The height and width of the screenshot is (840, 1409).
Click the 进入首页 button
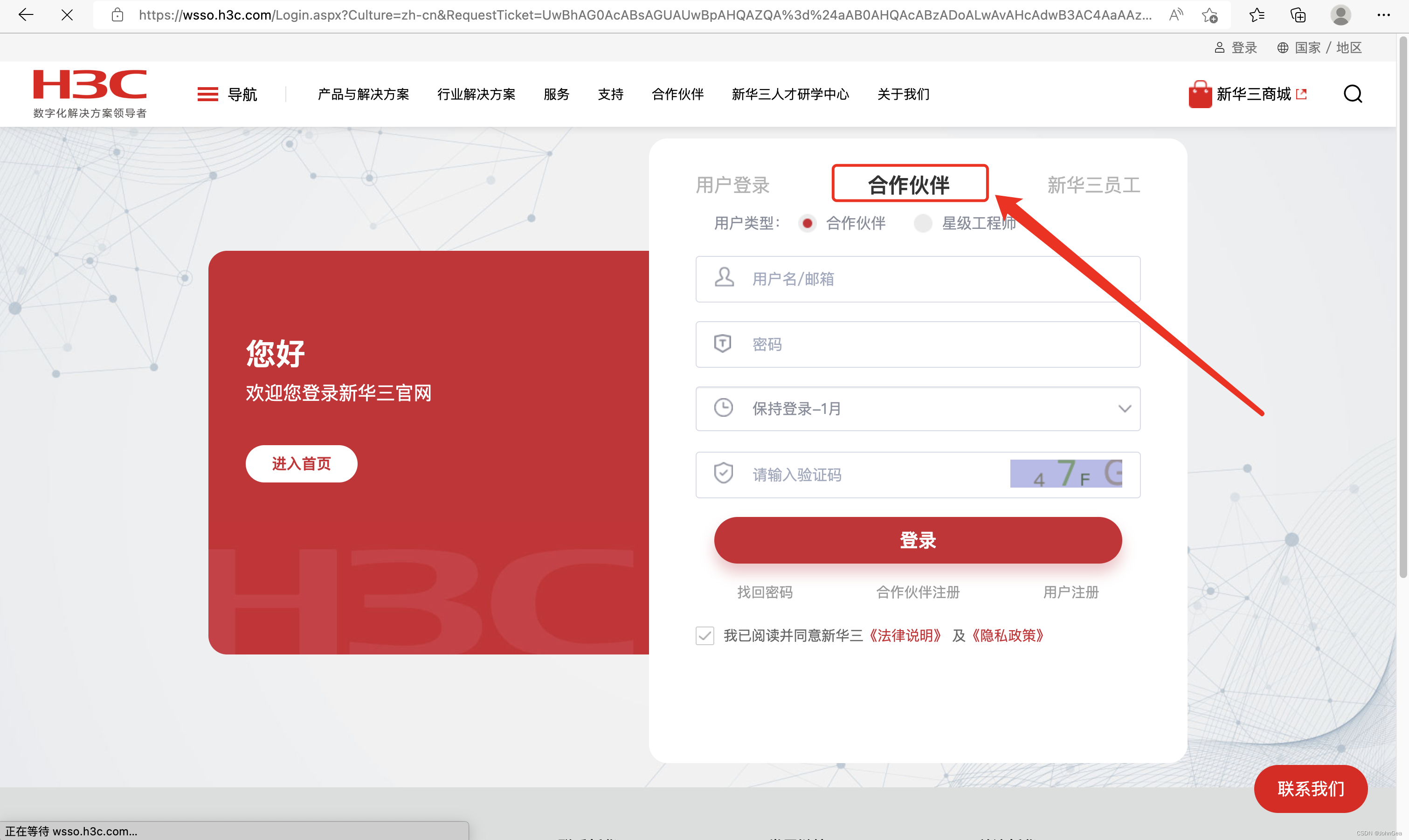point(301,463)
